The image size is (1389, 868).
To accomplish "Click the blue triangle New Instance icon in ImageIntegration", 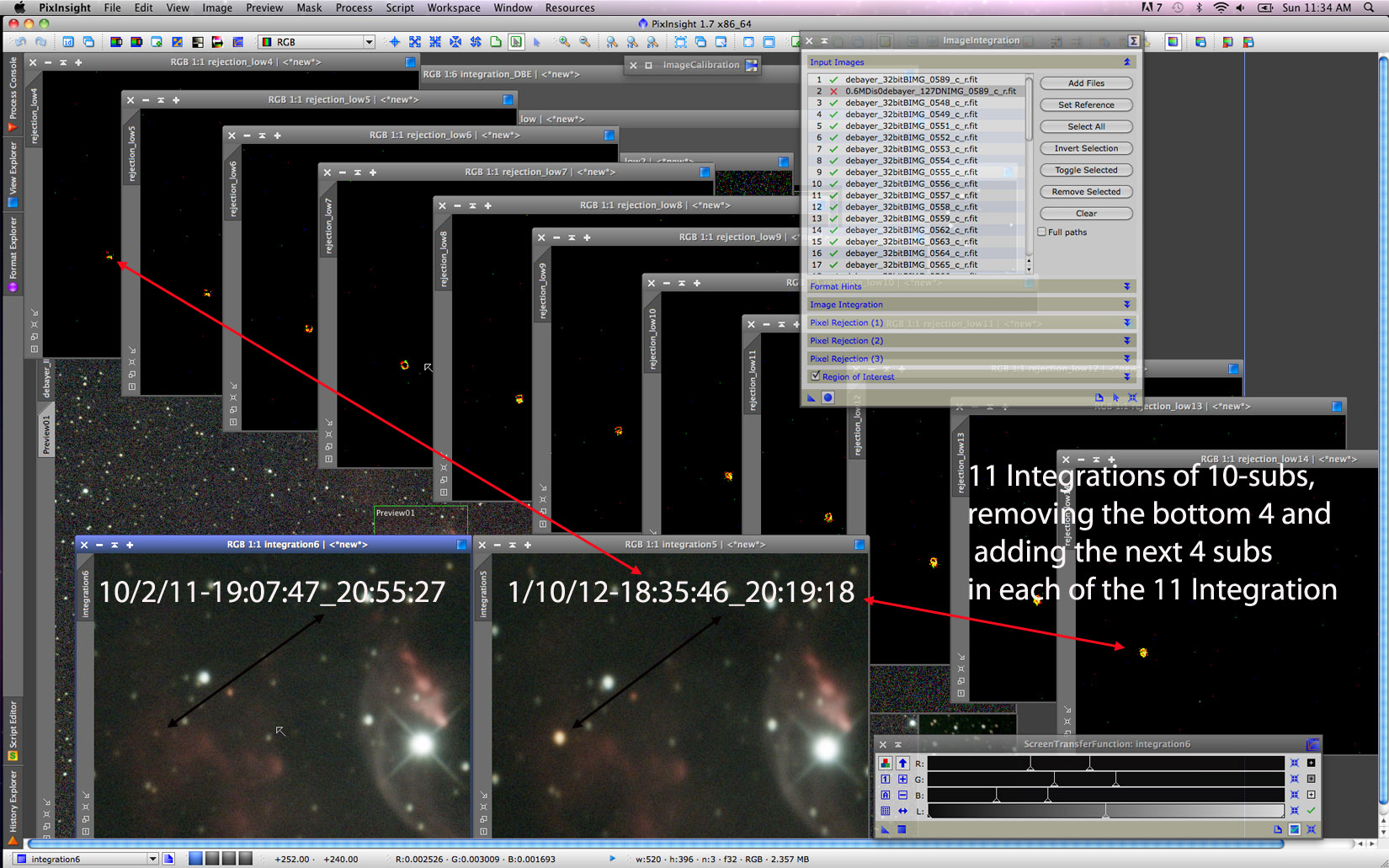I will [812, 397].
